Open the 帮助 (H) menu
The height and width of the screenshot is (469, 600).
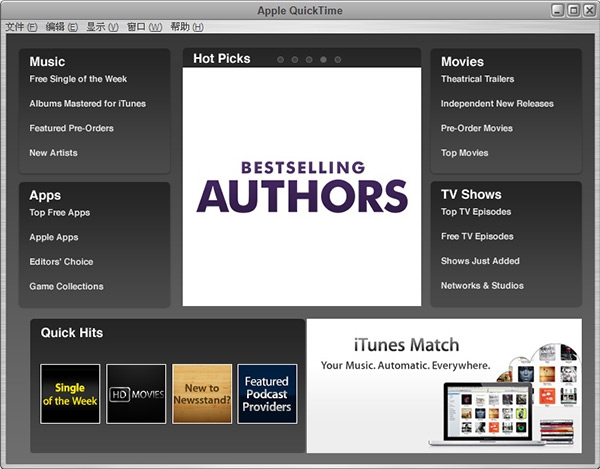point(187,27)
